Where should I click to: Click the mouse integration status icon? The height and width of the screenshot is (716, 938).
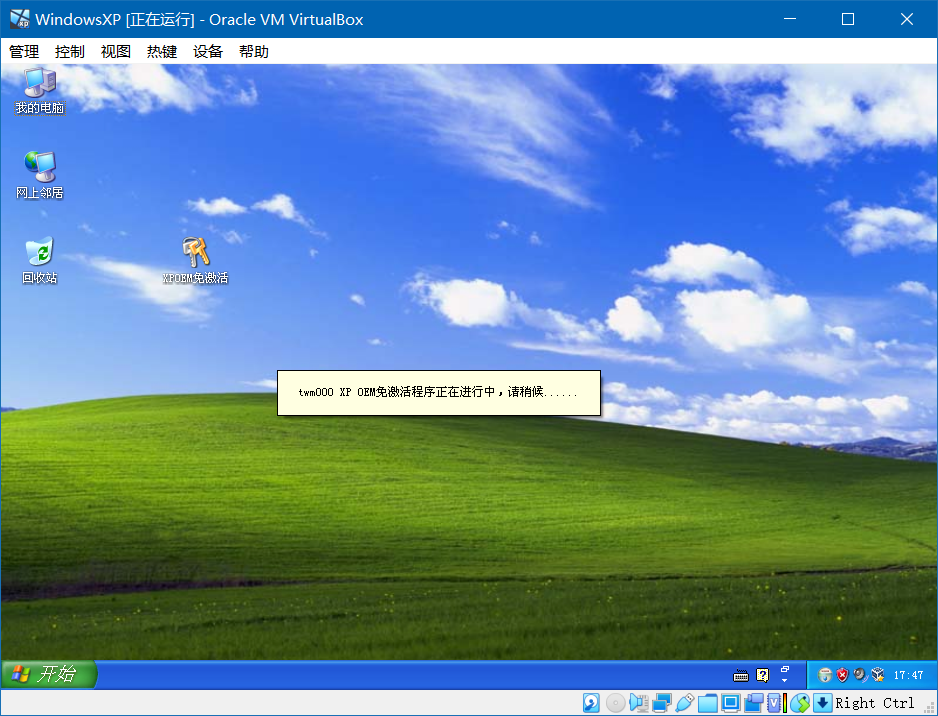point(799,703)
